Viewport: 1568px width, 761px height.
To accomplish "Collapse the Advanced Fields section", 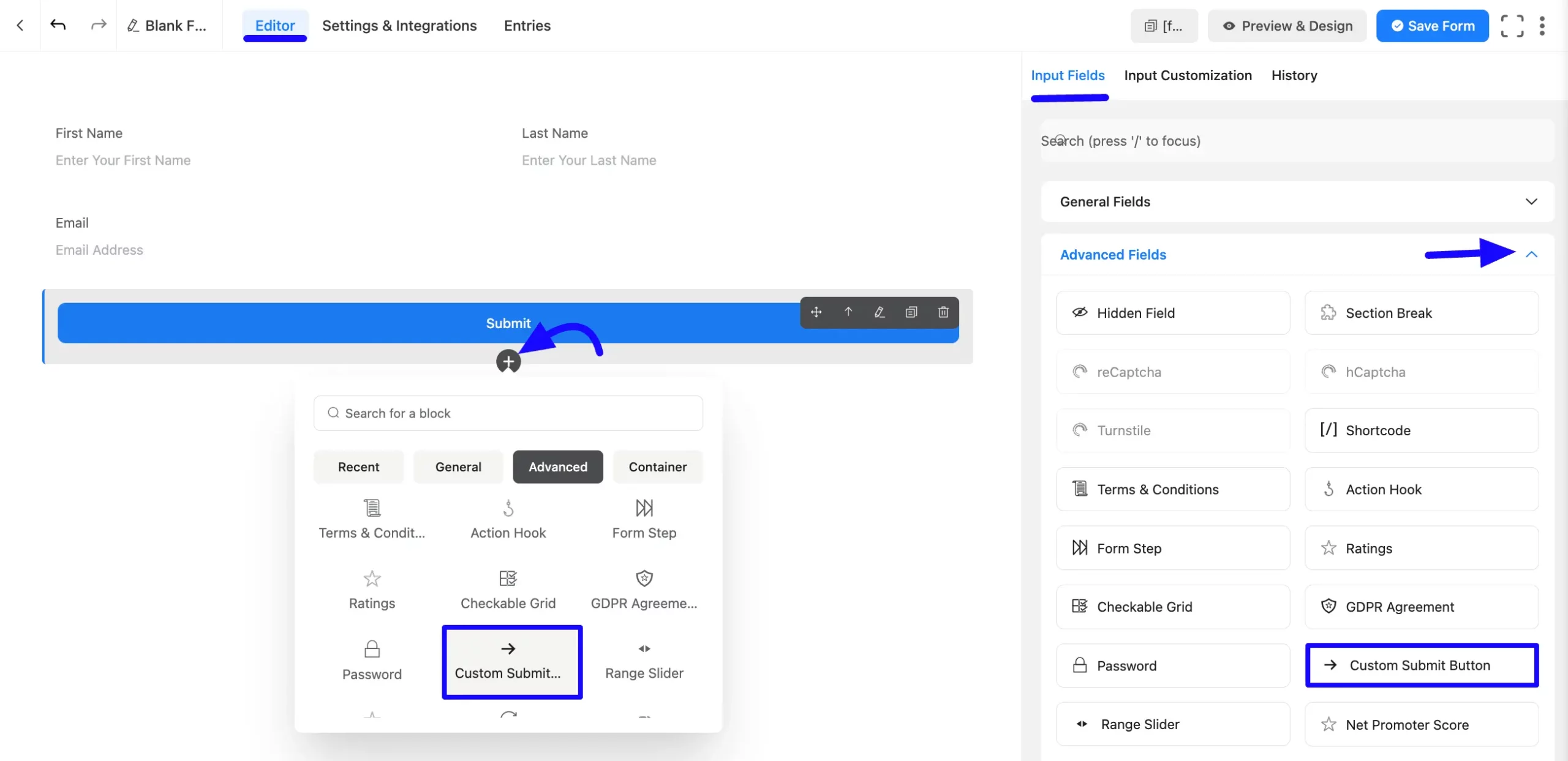I will click(x=1532, y=254).
